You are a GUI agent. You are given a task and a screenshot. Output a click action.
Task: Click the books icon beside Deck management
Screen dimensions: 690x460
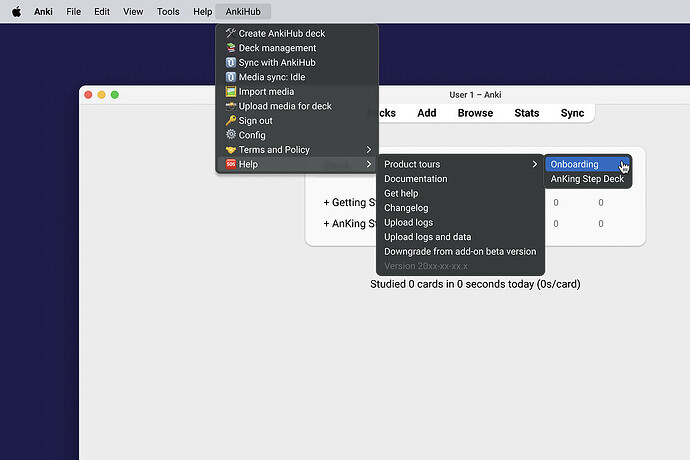coord(231,48)
